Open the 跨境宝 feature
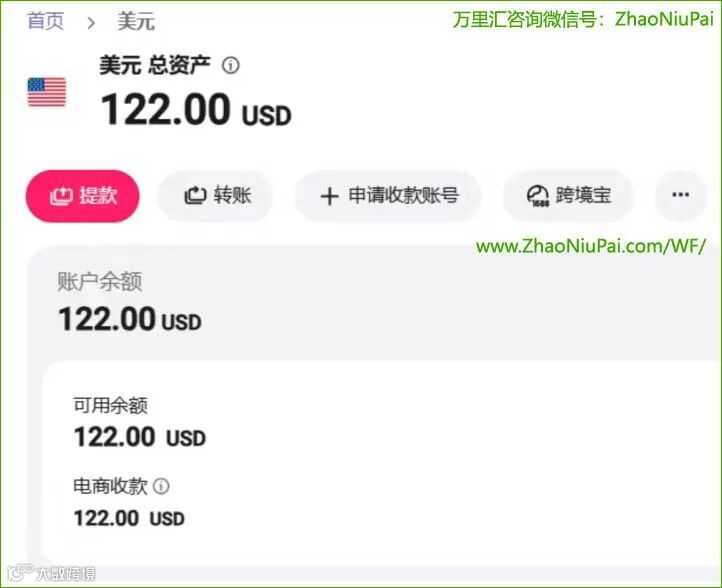 (x=568, y=196)
